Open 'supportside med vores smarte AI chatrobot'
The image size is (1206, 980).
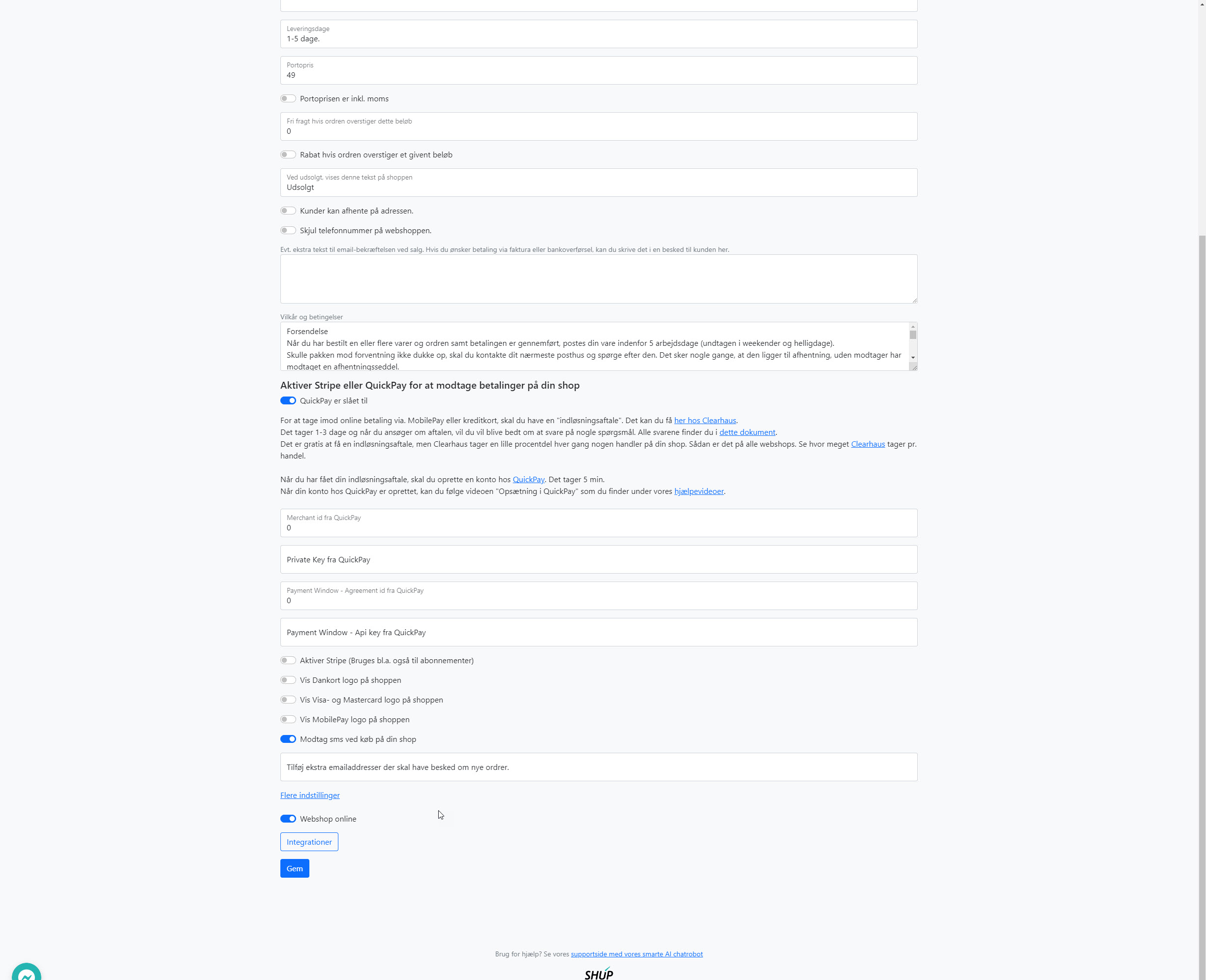pos(636,954)
